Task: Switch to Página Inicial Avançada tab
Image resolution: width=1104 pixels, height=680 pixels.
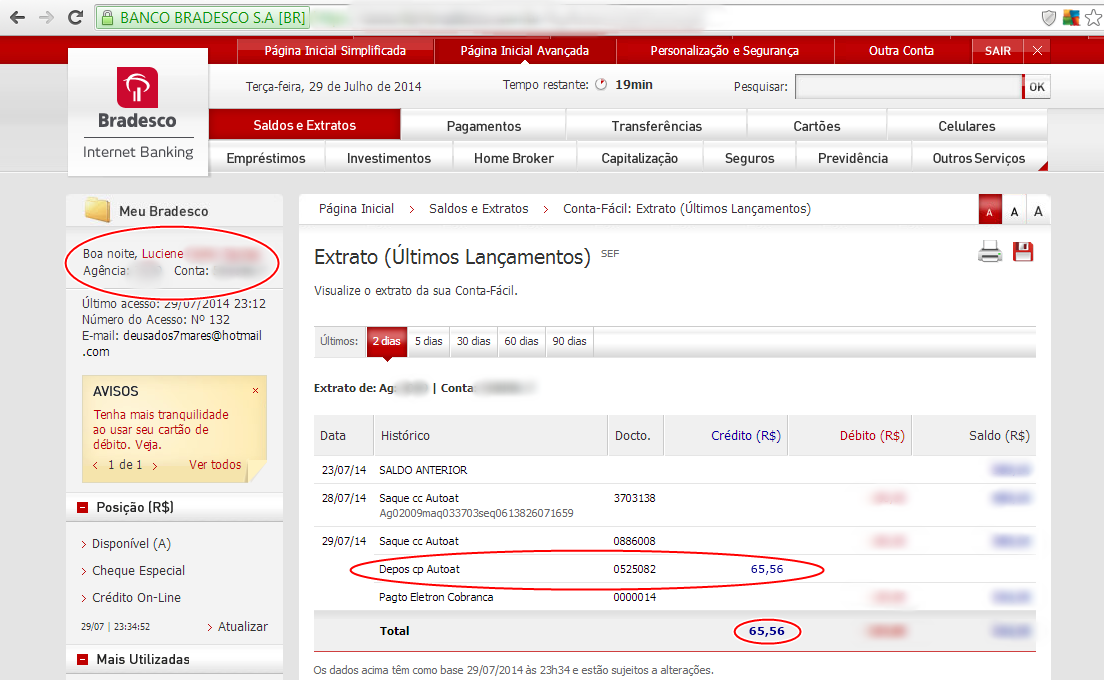Action: (x=525, y=51)
